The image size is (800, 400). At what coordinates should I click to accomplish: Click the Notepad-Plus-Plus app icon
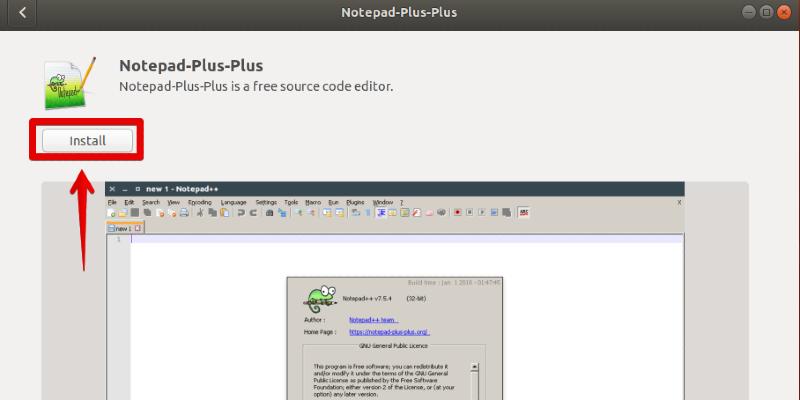69,83
